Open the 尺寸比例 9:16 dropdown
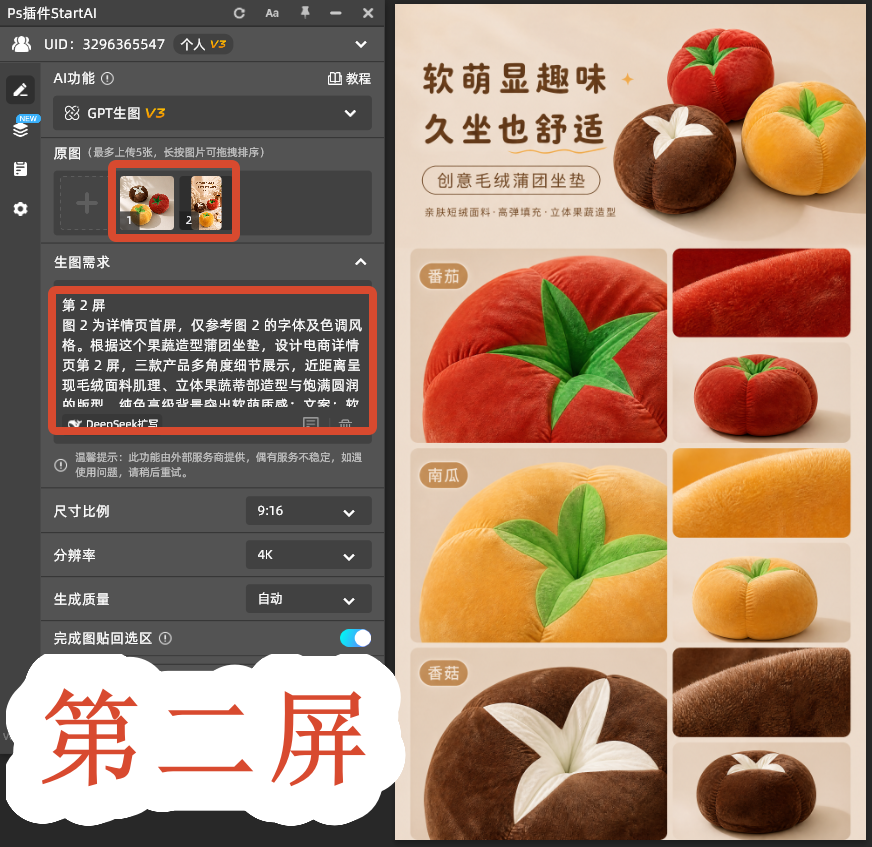This screenshot has height=847, width=872. (x=309, y=511)
